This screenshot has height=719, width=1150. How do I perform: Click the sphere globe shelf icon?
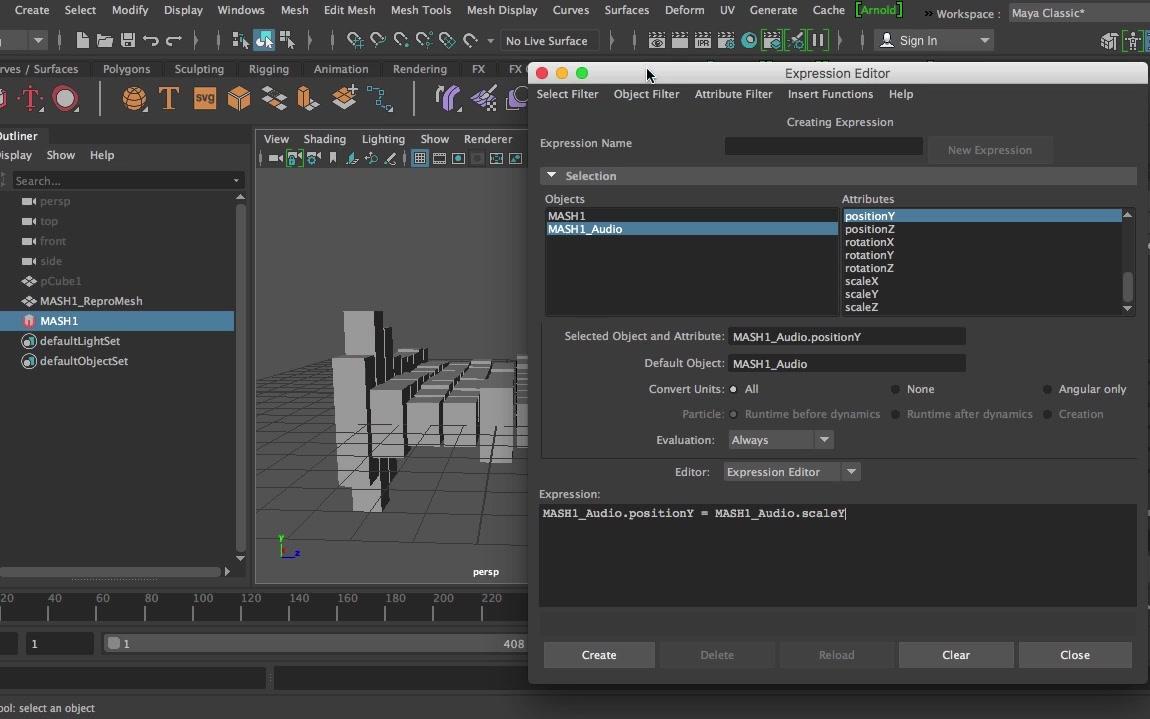pyautogui.click(x=134, y=98)
